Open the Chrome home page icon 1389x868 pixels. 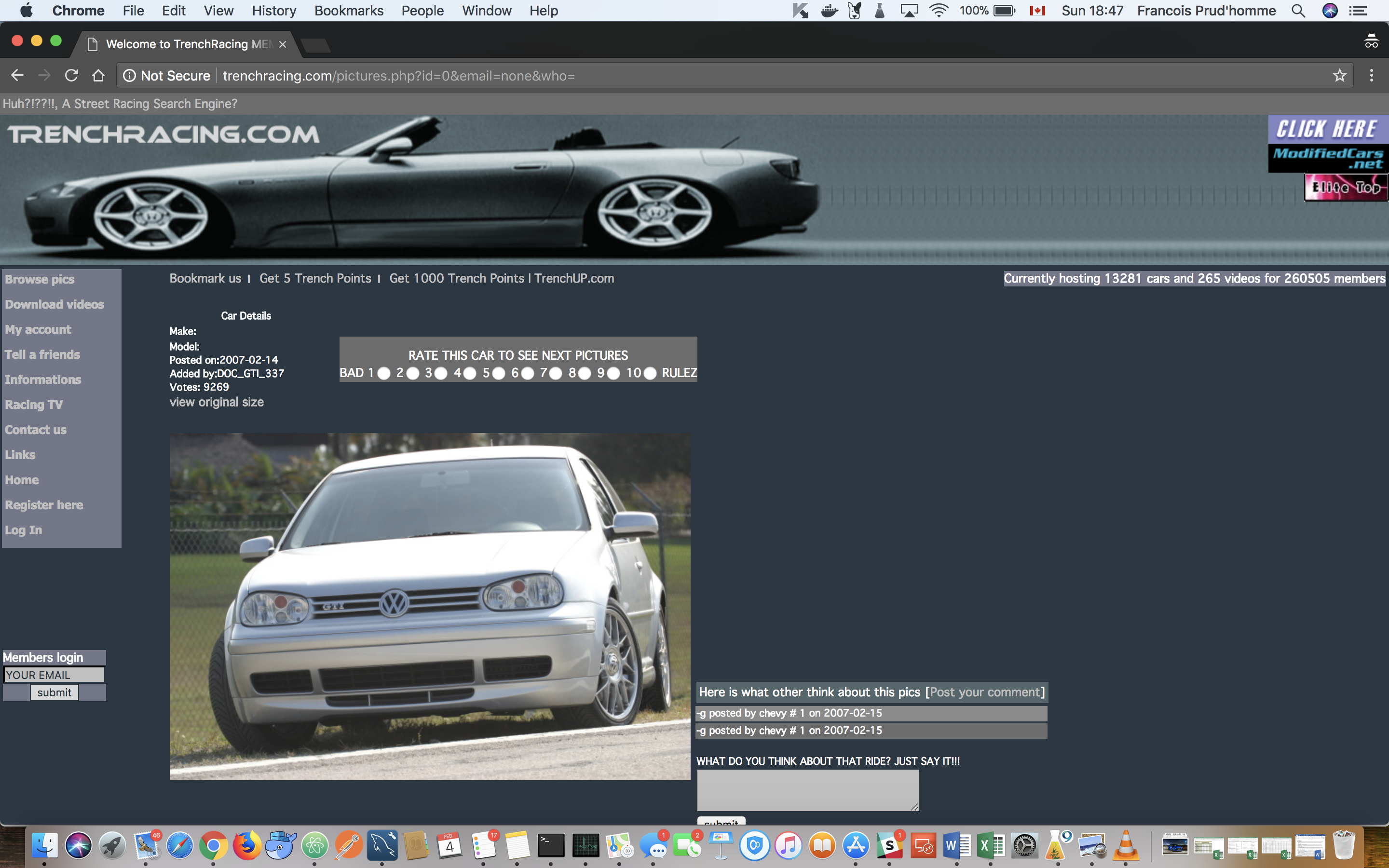coord(98,75)
